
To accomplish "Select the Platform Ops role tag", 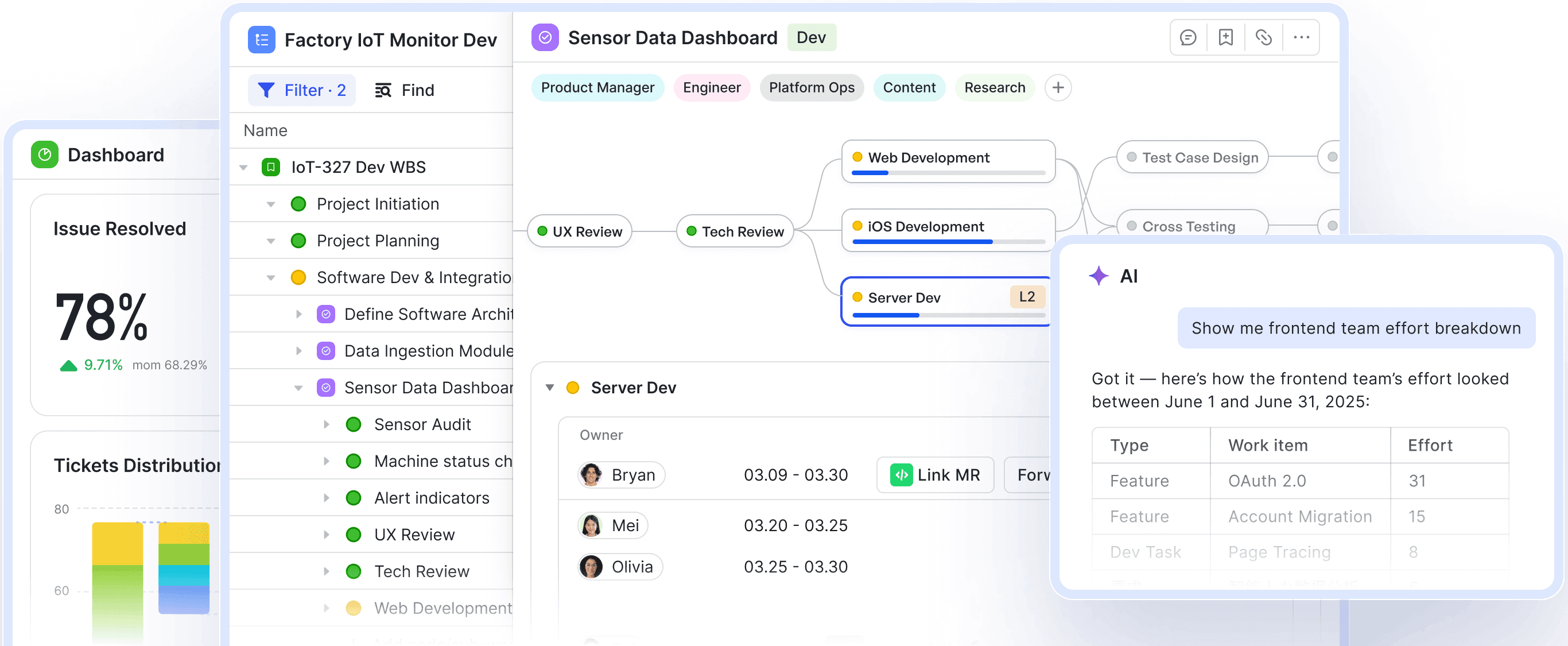I will 812,88.
